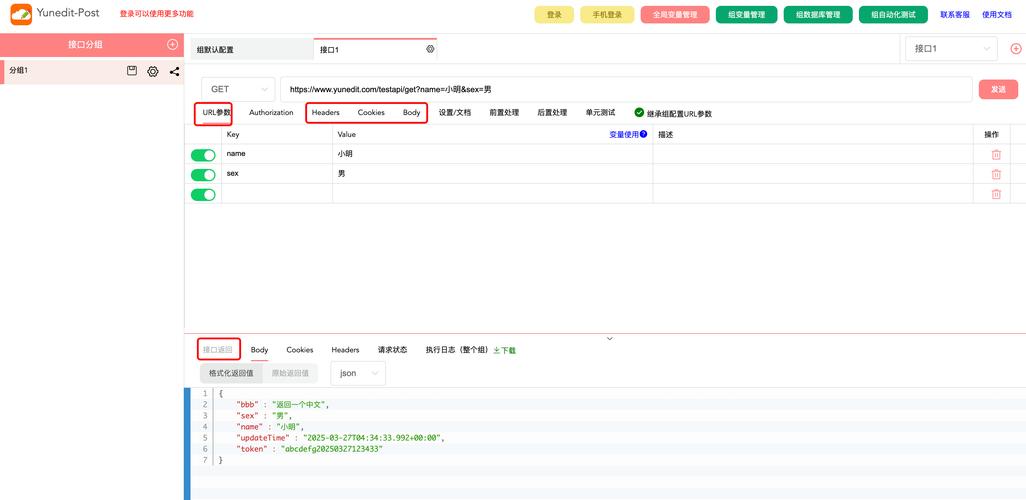
Task: Show the 执行日志（整个组） tab
Action: (457, 350)
